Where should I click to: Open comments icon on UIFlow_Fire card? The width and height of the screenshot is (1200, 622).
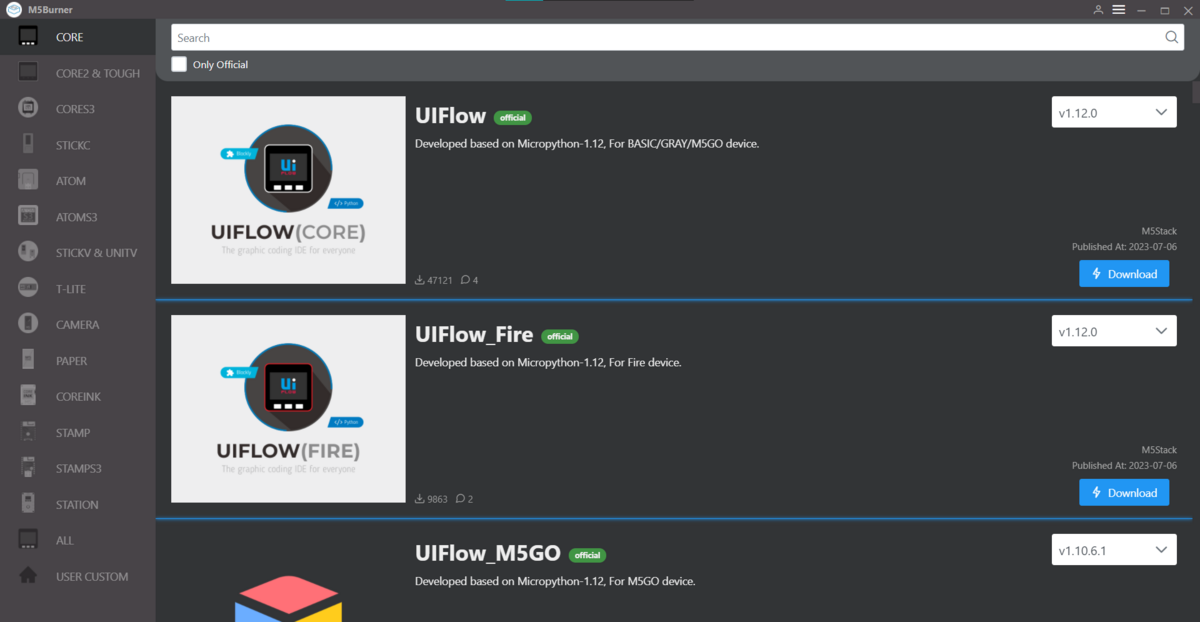pyautogui.click(x=460, y=499)
